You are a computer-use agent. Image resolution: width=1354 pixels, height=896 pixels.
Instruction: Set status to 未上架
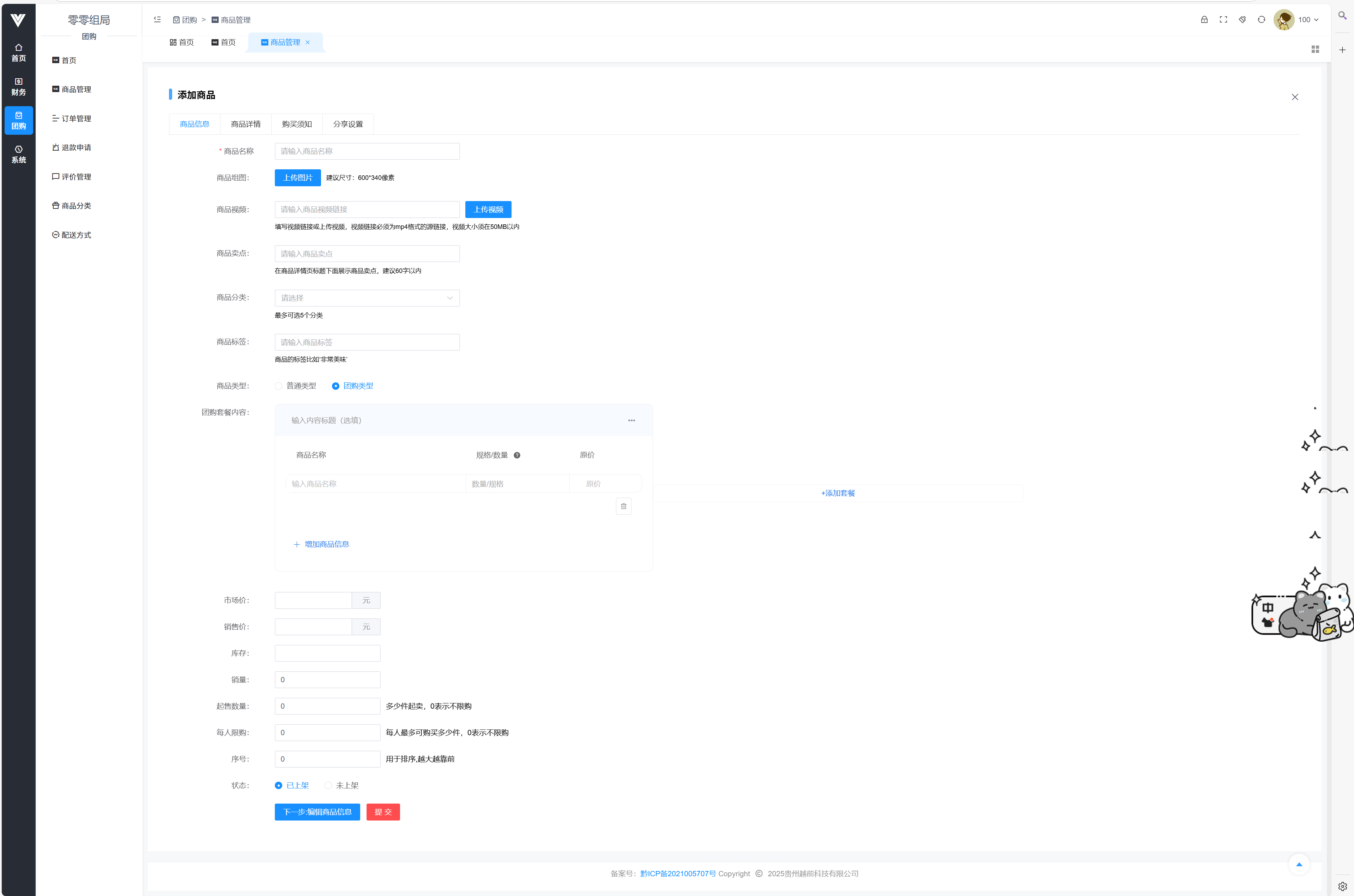click(328, 786)
